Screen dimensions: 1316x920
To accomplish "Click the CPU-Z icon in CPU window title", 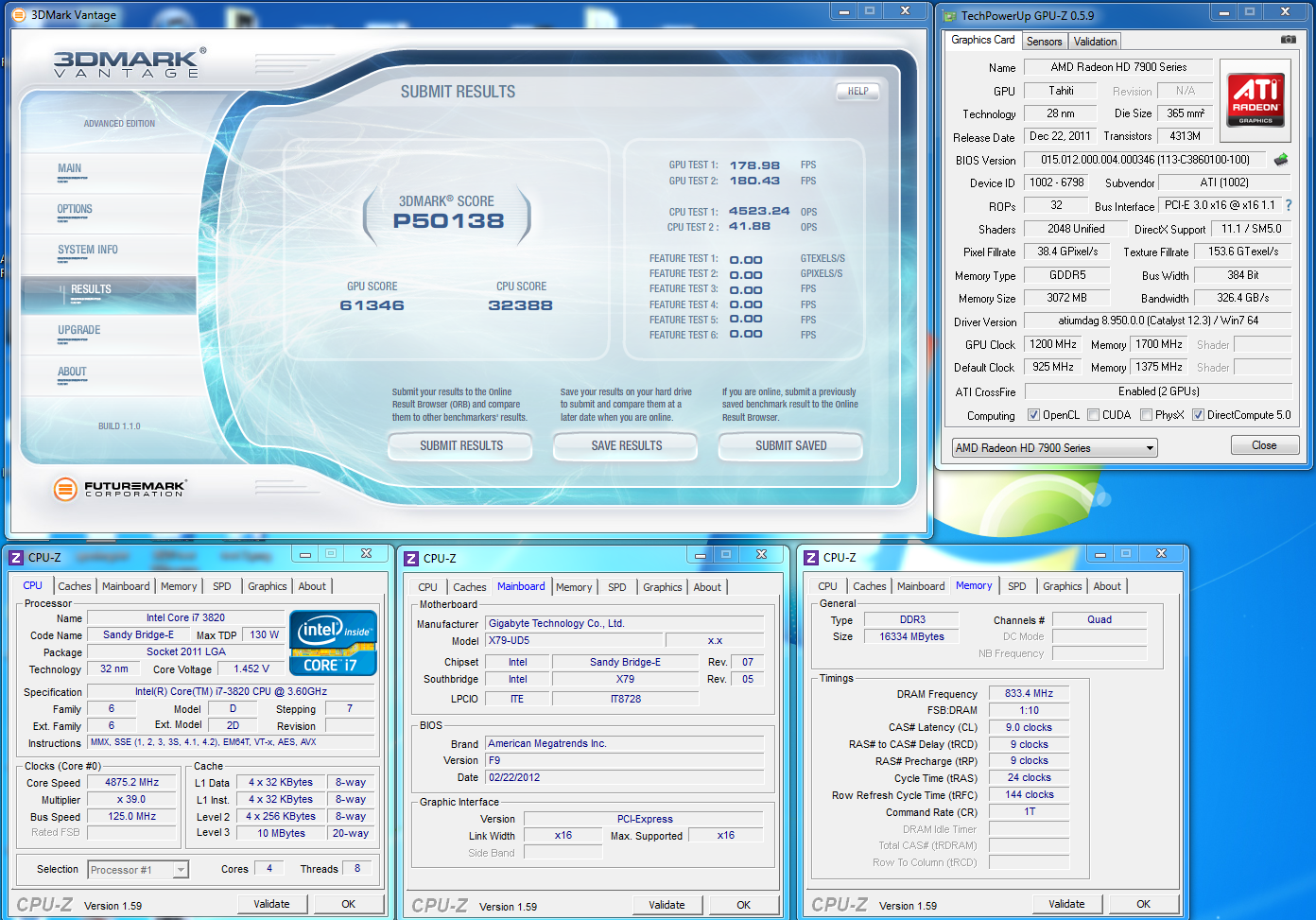I will click(16, 558).
